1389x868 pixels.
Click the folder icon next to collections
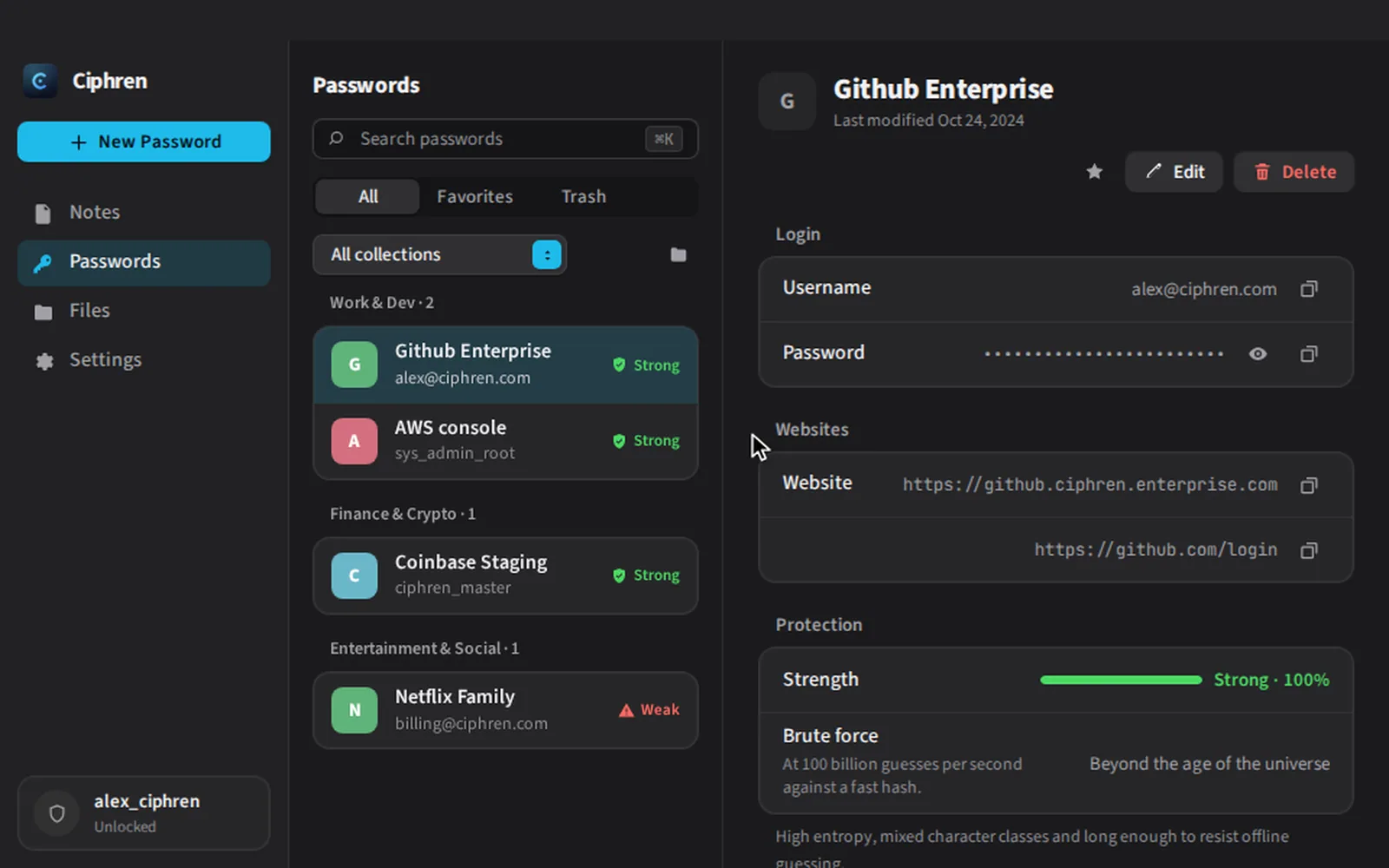pyautogui.click(x=678, y=254)
